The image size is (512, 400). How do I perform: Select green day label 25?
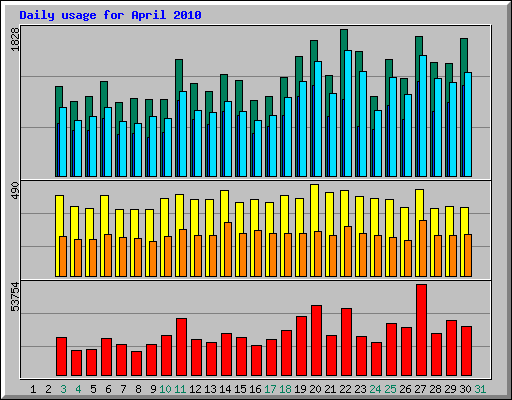(x=390, y=389)
